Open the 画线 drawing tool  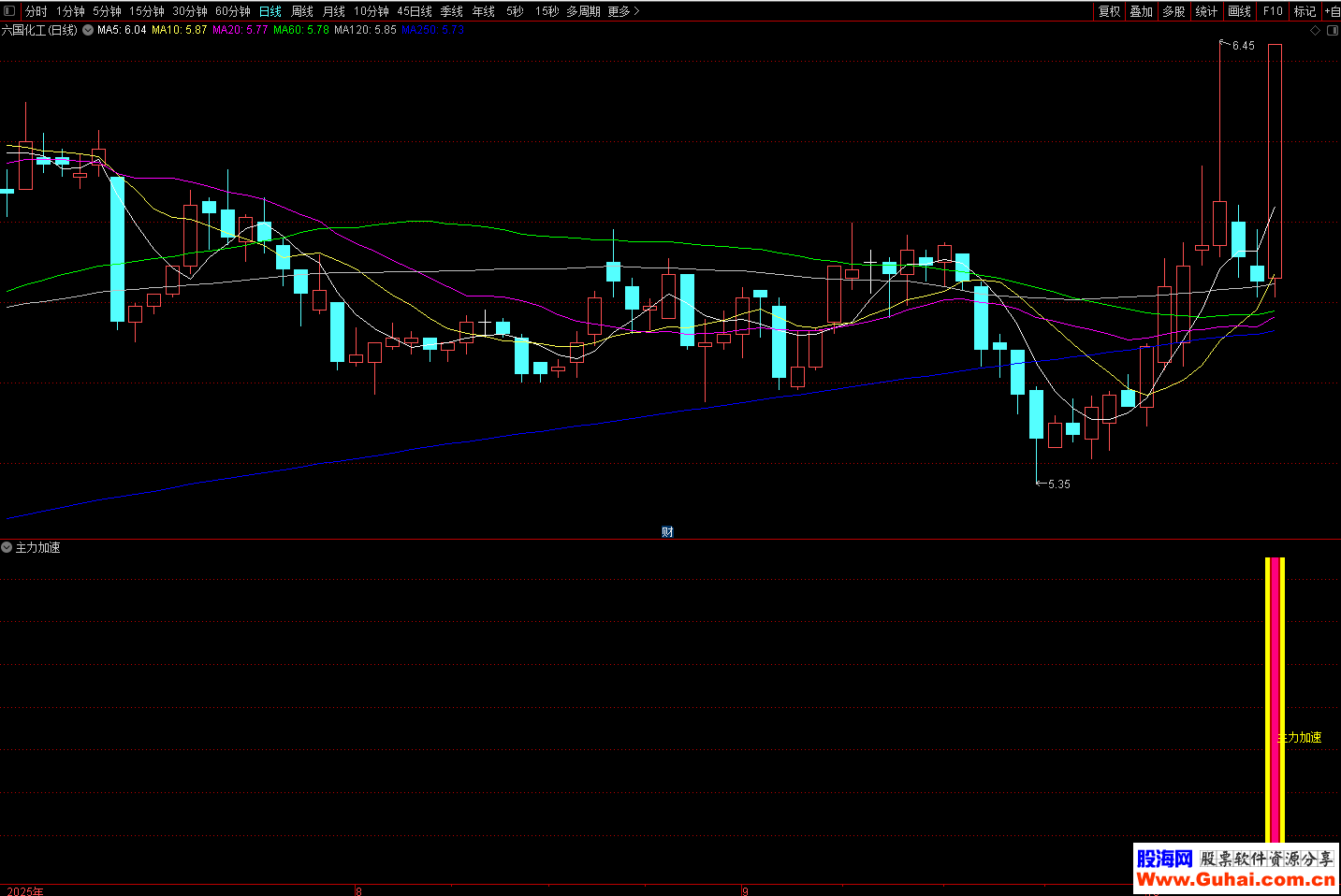pyautogui.click(x=1239, y=11)
